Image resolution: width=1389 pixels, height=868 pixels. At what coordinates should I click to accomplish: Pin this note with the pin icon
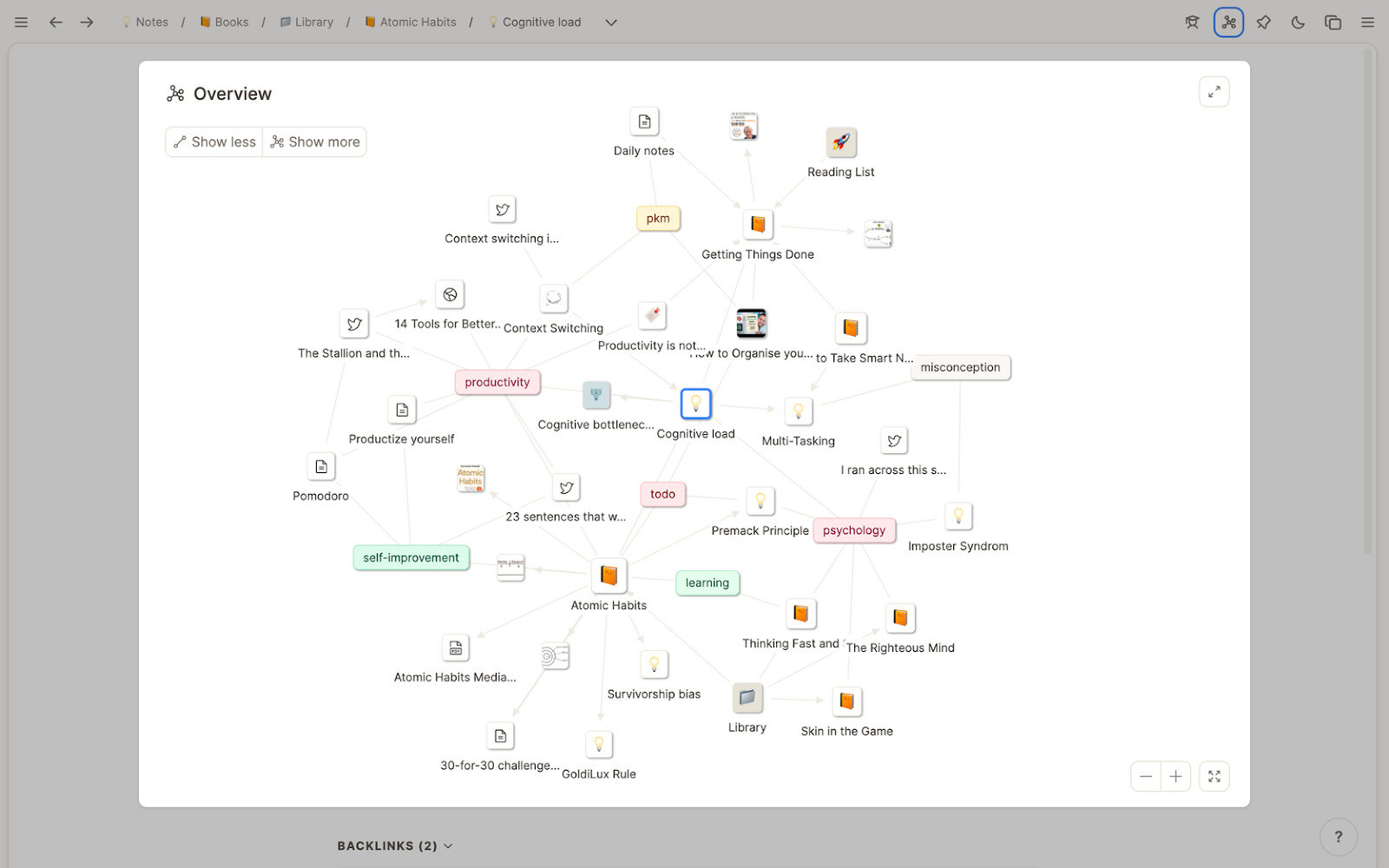[x=1263, y=23]
